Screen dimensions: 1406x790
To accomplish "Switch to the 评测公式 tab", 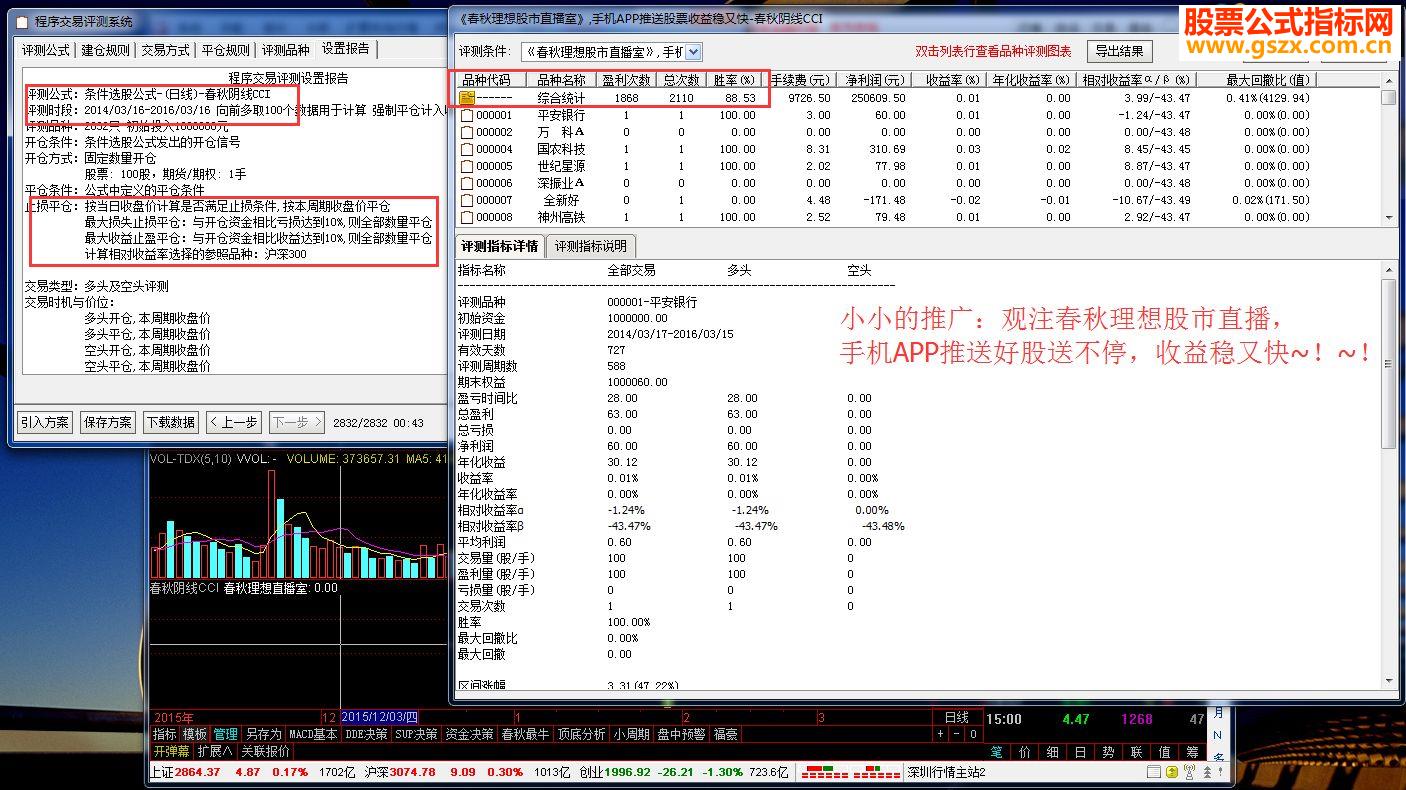I will (x=46, y=49).
